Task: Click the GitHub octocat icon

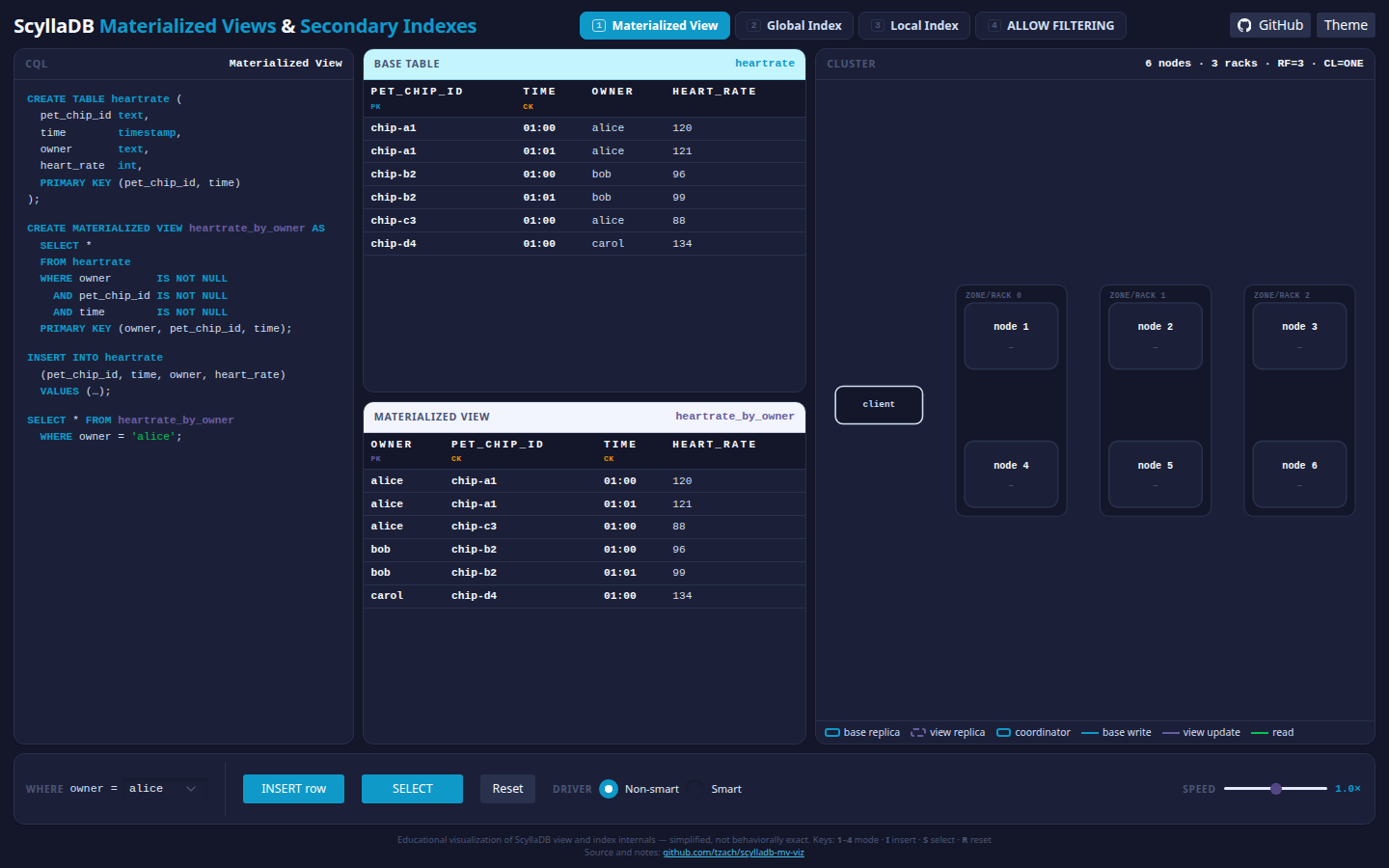Action: click(1244, 25)
